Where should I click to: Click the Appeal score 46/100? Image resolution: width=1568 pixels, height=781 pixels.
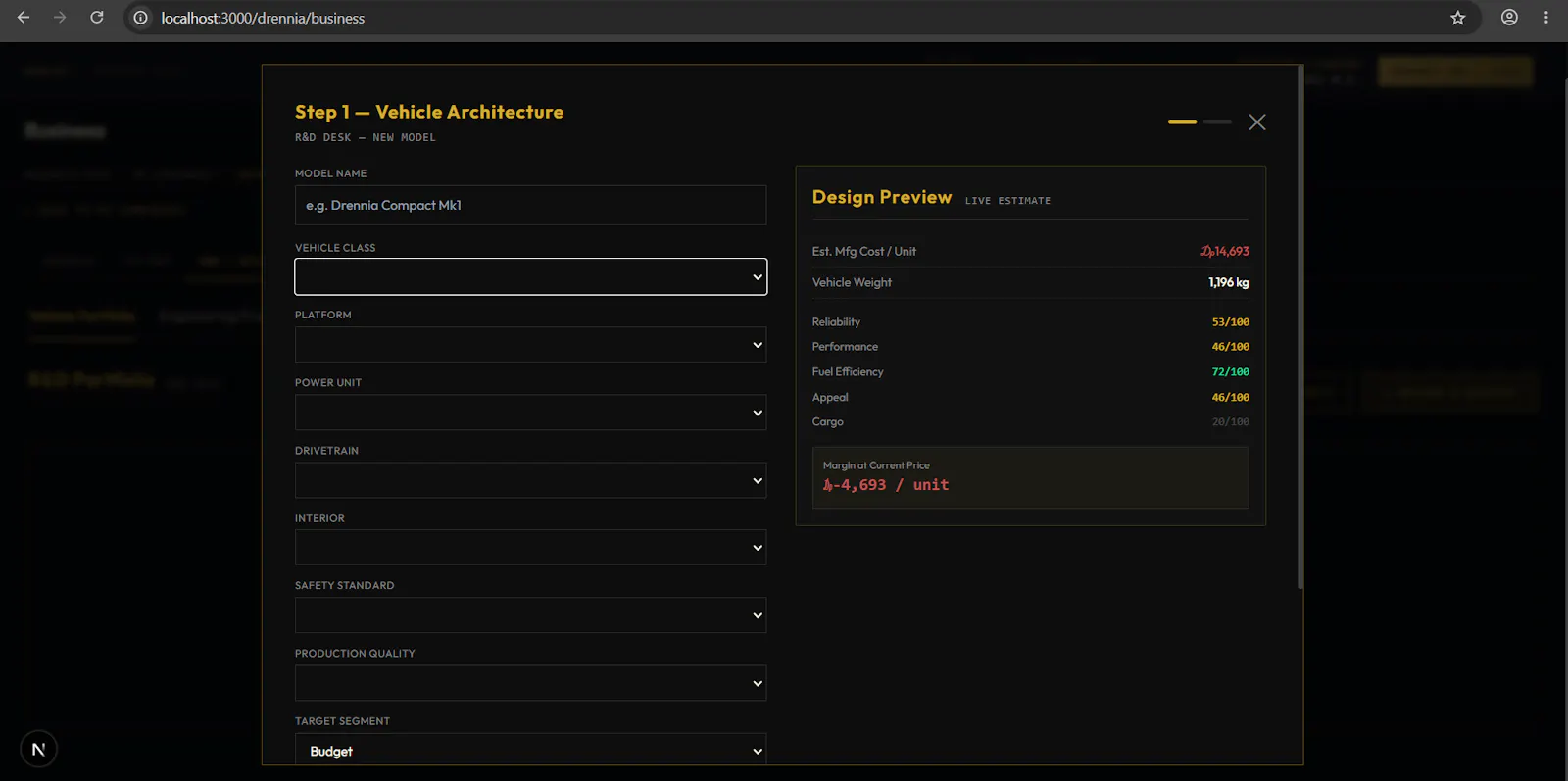click(1231, 398)
